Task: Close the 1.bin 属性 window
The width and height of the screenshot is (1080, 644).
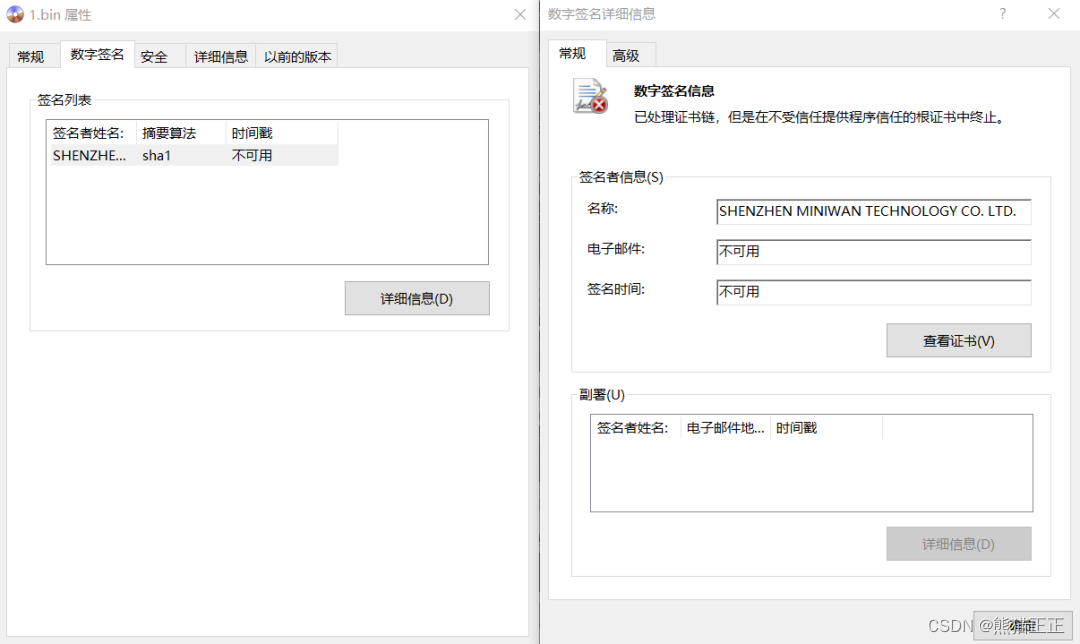Action: [520, 14]
